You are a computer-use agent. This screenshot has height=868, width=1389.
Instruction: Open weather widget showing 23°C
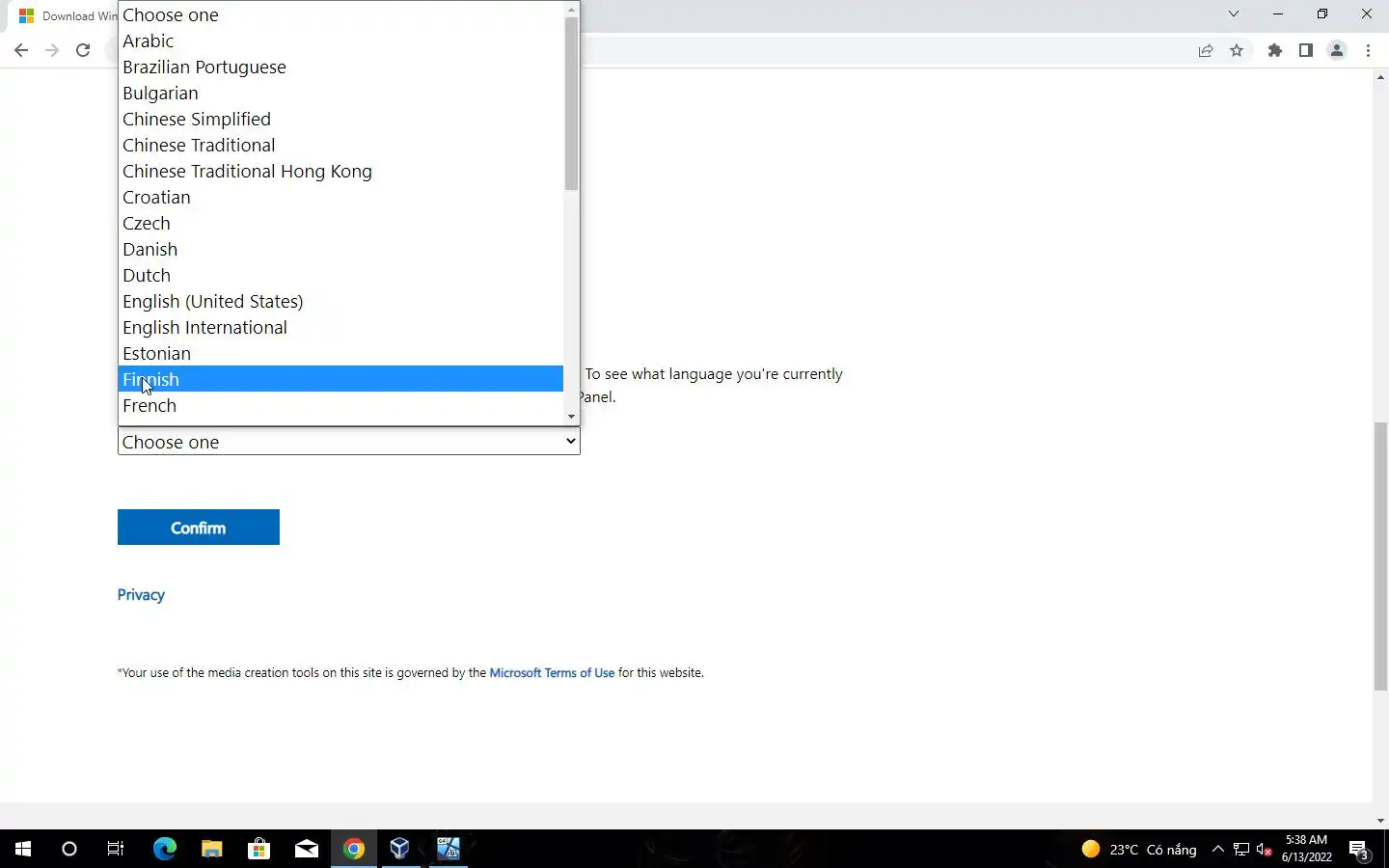[x=1139, y=850]
